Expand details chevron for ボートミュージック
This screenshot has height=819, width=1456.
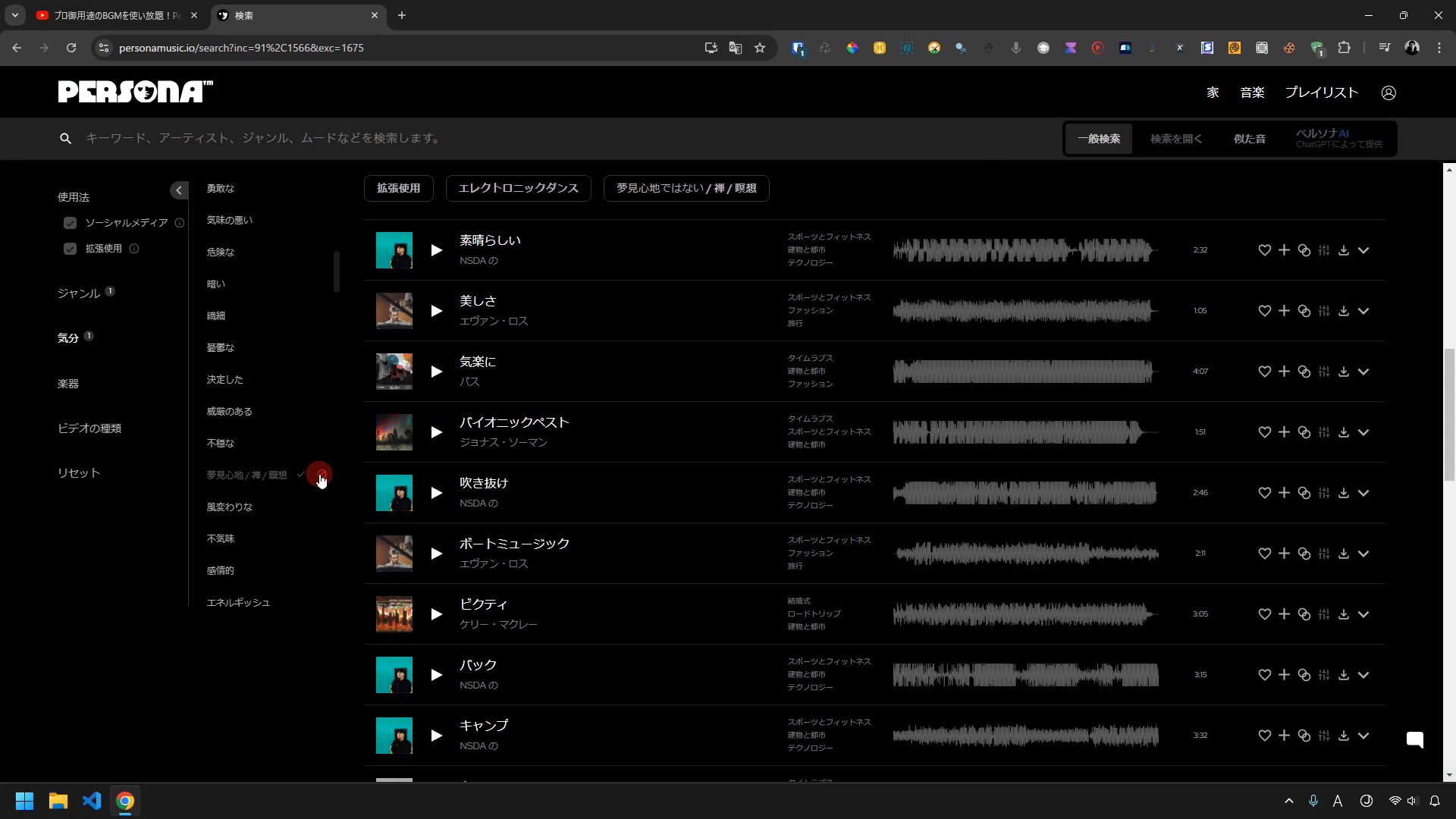pos(1363,554)
